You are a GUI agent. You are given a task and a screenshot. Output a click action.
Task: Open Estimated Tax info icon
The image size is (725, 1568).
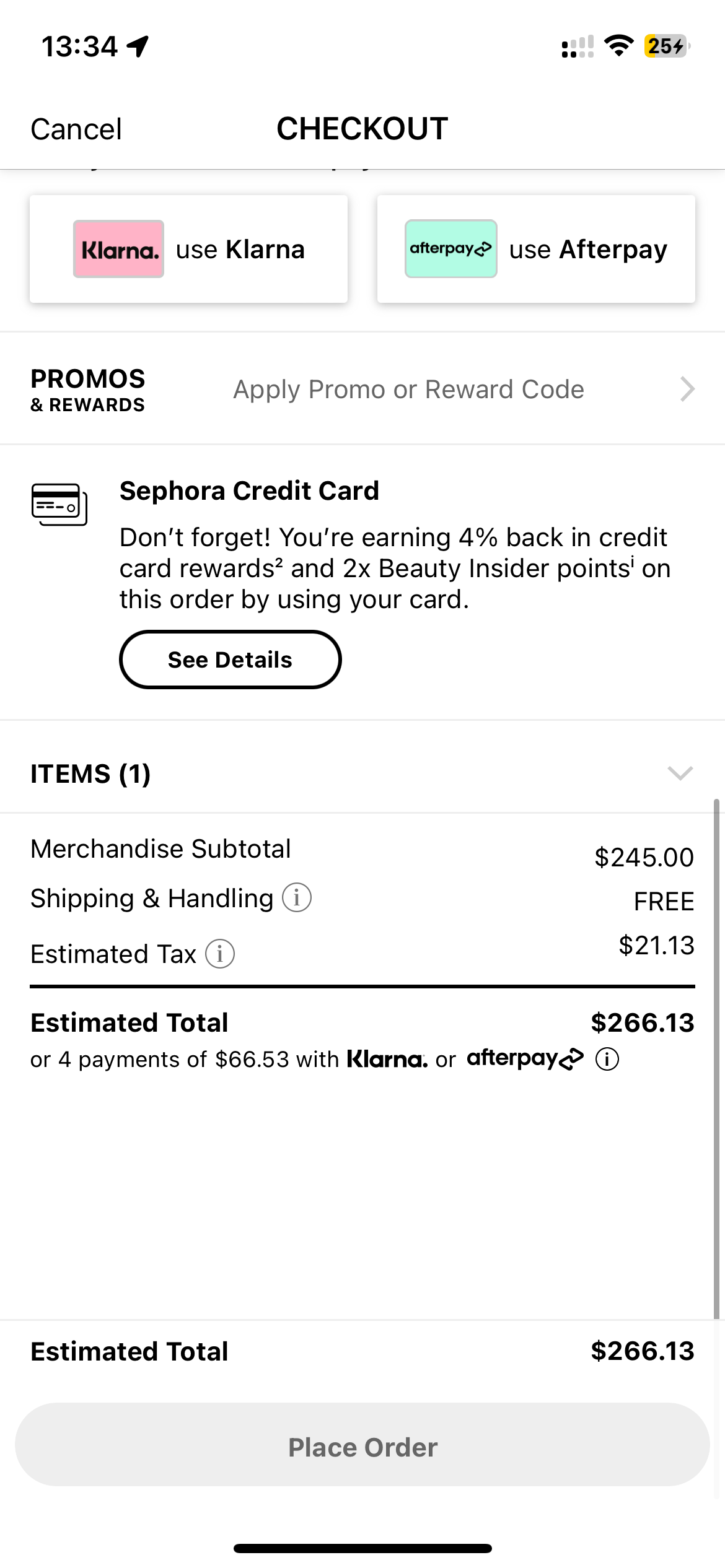pyautogui.click(x=220, y=954)
